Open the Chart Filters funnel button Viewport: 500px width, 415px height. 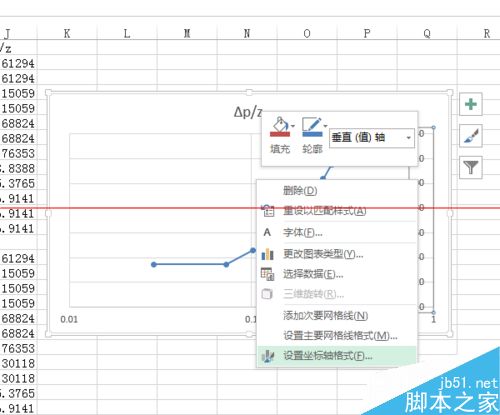(471, 167)
